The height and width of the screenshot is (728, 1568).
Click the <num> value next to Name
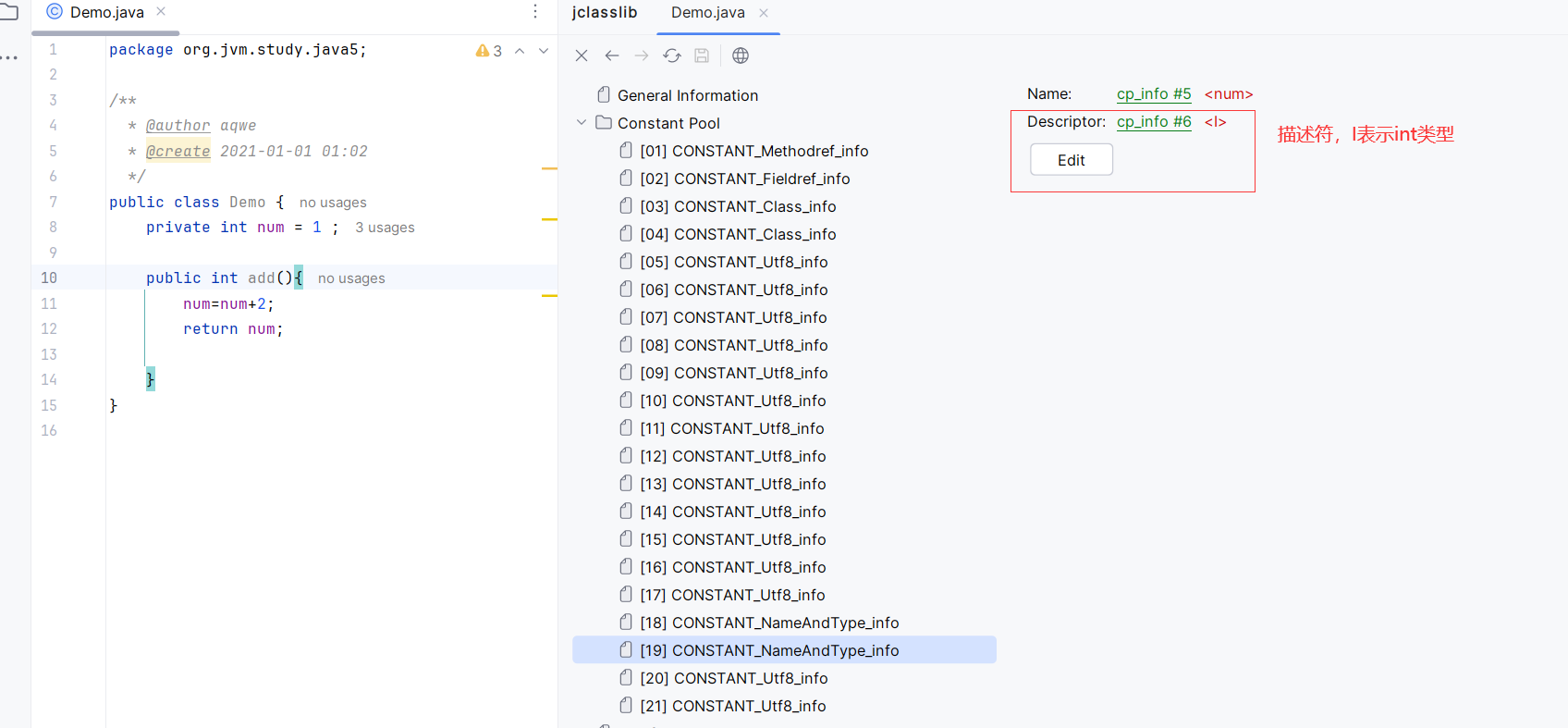pyautogui.click(x=1229, y=94)
